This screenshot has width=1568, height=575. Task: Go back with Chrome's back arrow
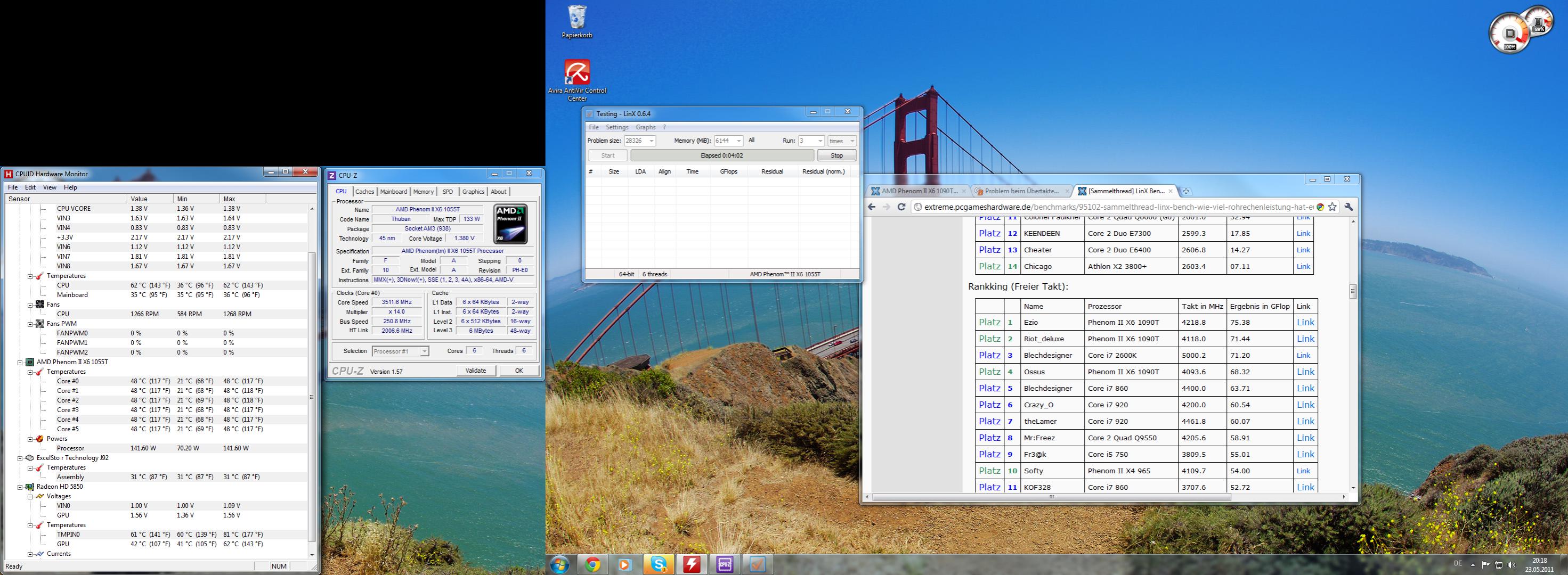[872, 207]
